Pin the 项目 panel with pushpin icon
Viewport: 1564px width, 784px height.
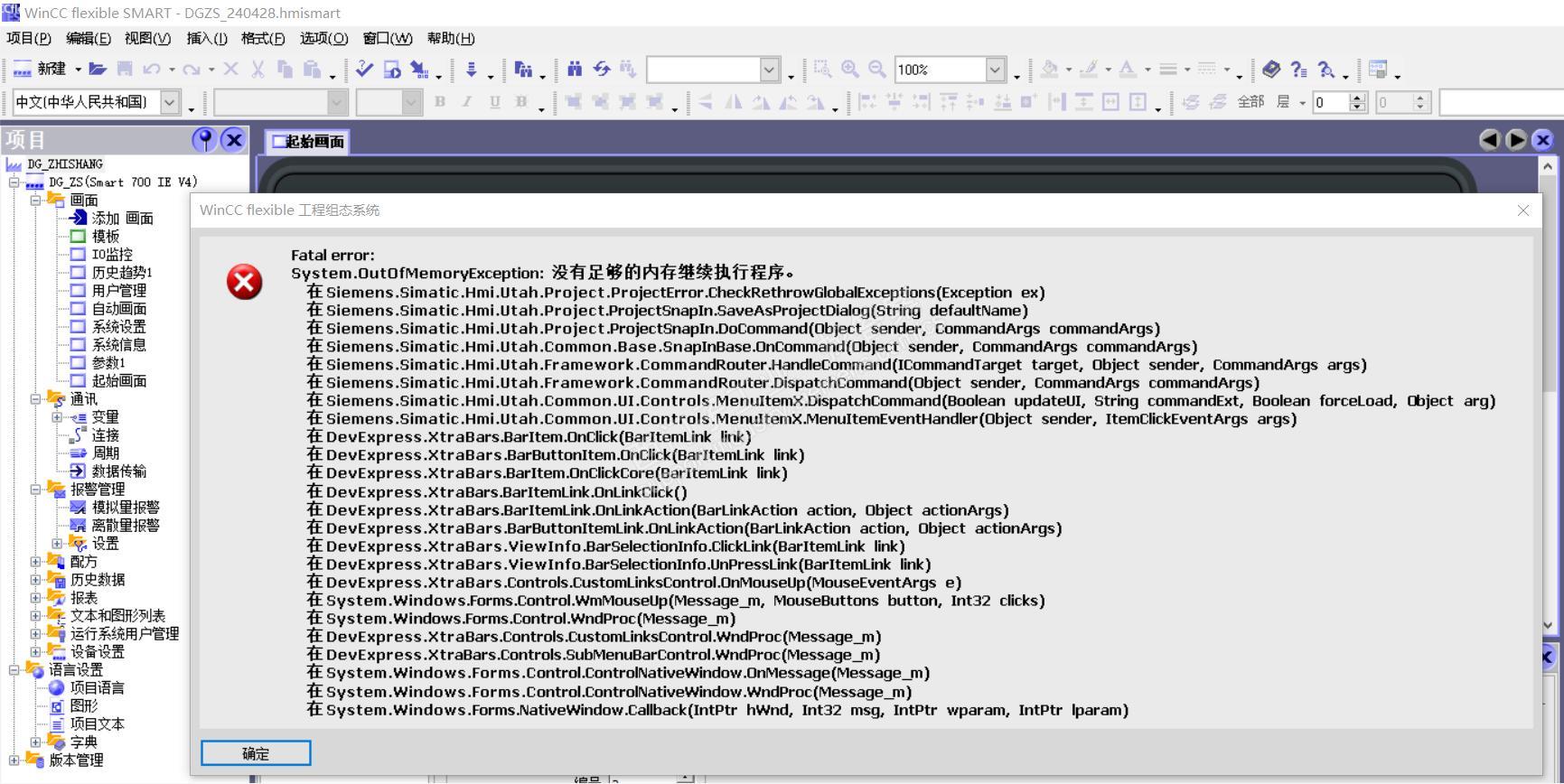coord(205,139)
